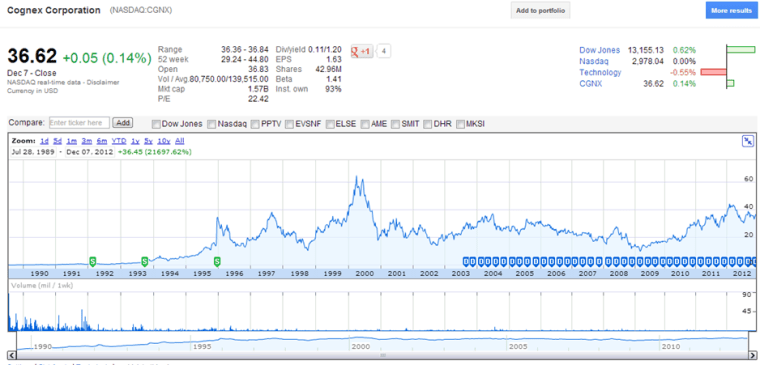Set chart zoom to 5y
This screenshot has height=365, width=760.
click(148, 141)
